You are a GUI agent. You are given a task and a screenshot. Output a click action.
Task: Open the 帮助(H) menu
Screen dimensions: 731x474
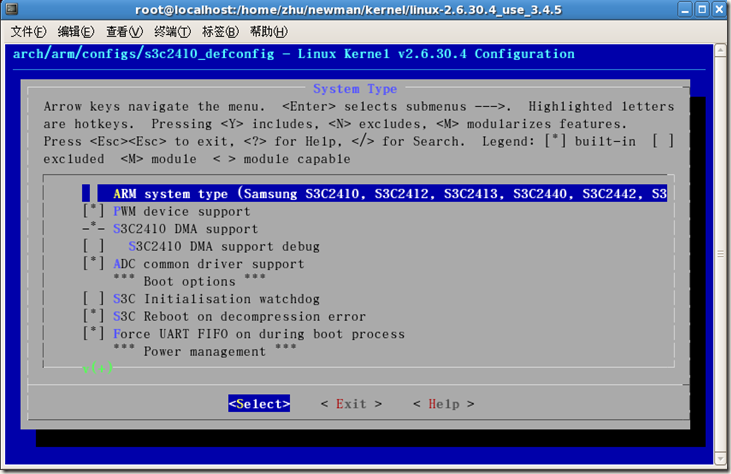point(269,32)
